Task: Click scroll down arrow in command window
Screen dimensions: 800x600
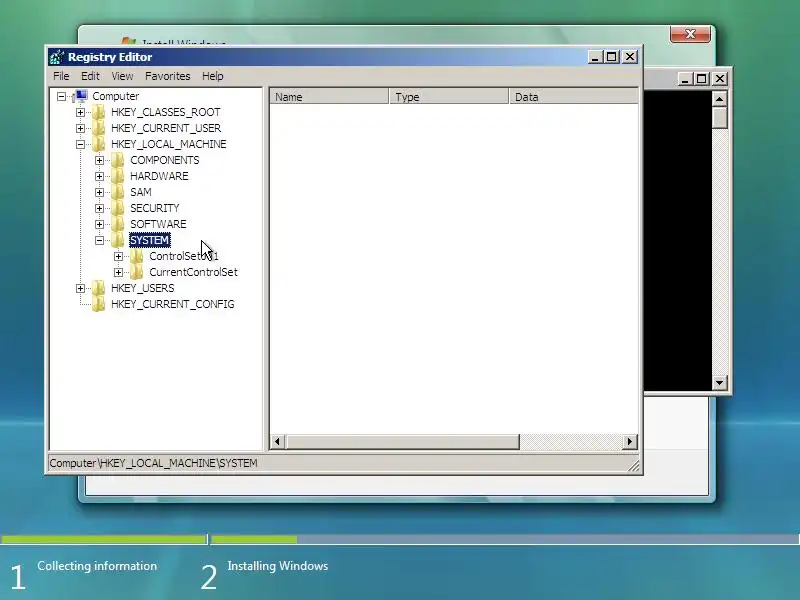Action: coord(719,382)
